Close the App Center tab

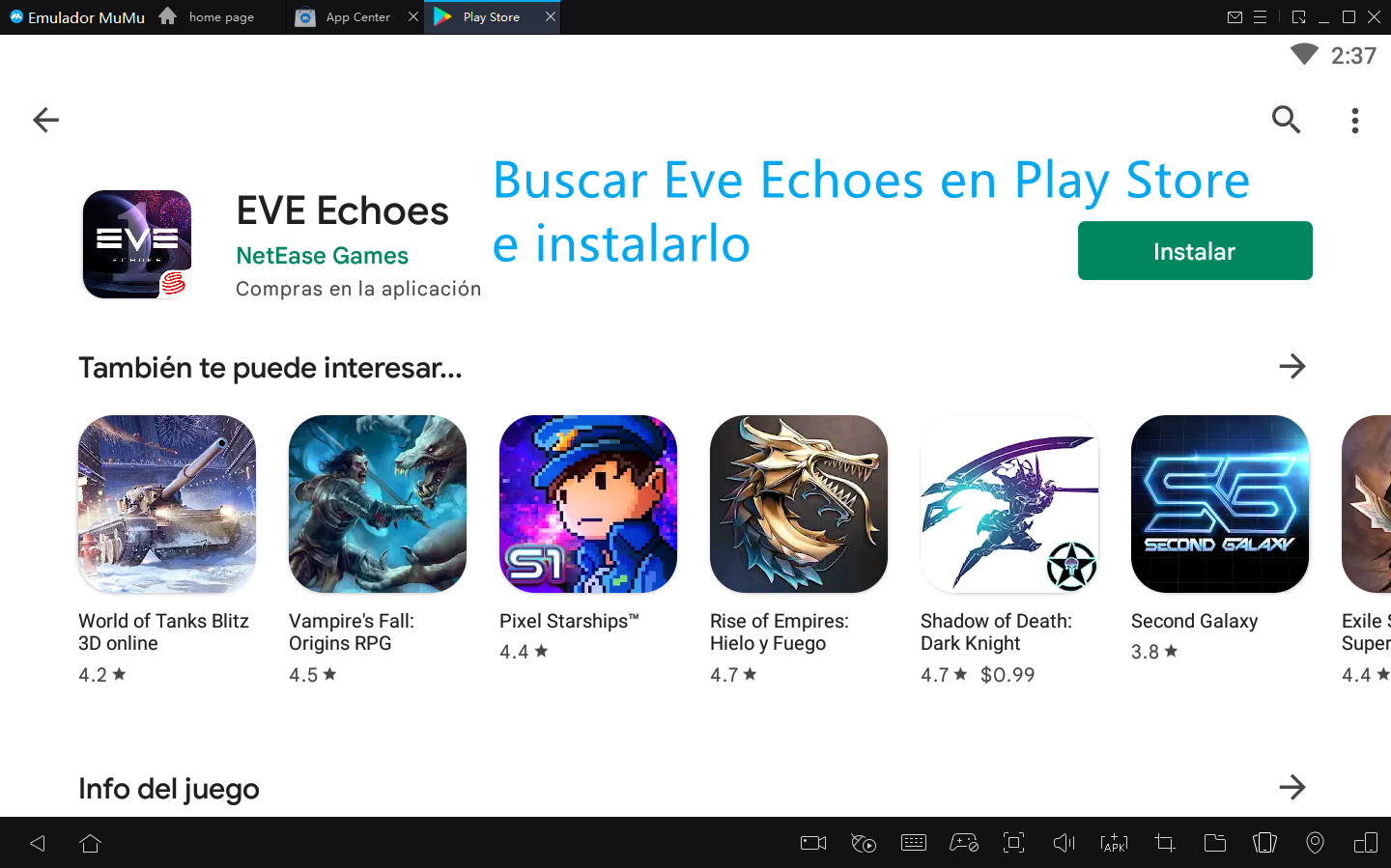tap(413, 17)
